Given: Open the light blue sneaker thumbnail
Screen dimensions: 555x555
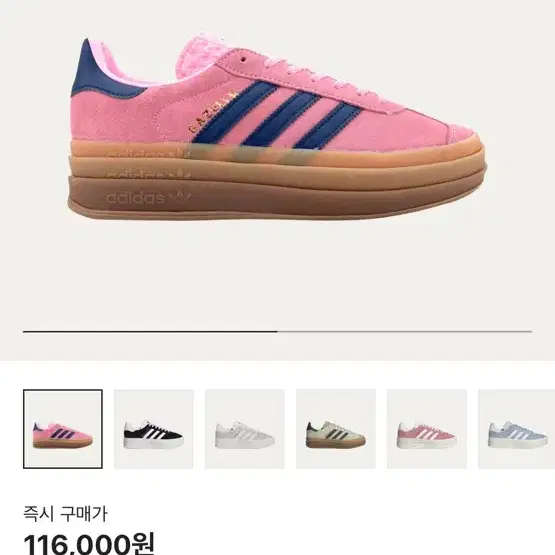Looking at the screenshot, I should pyautogui.click(x=516, y=429).
